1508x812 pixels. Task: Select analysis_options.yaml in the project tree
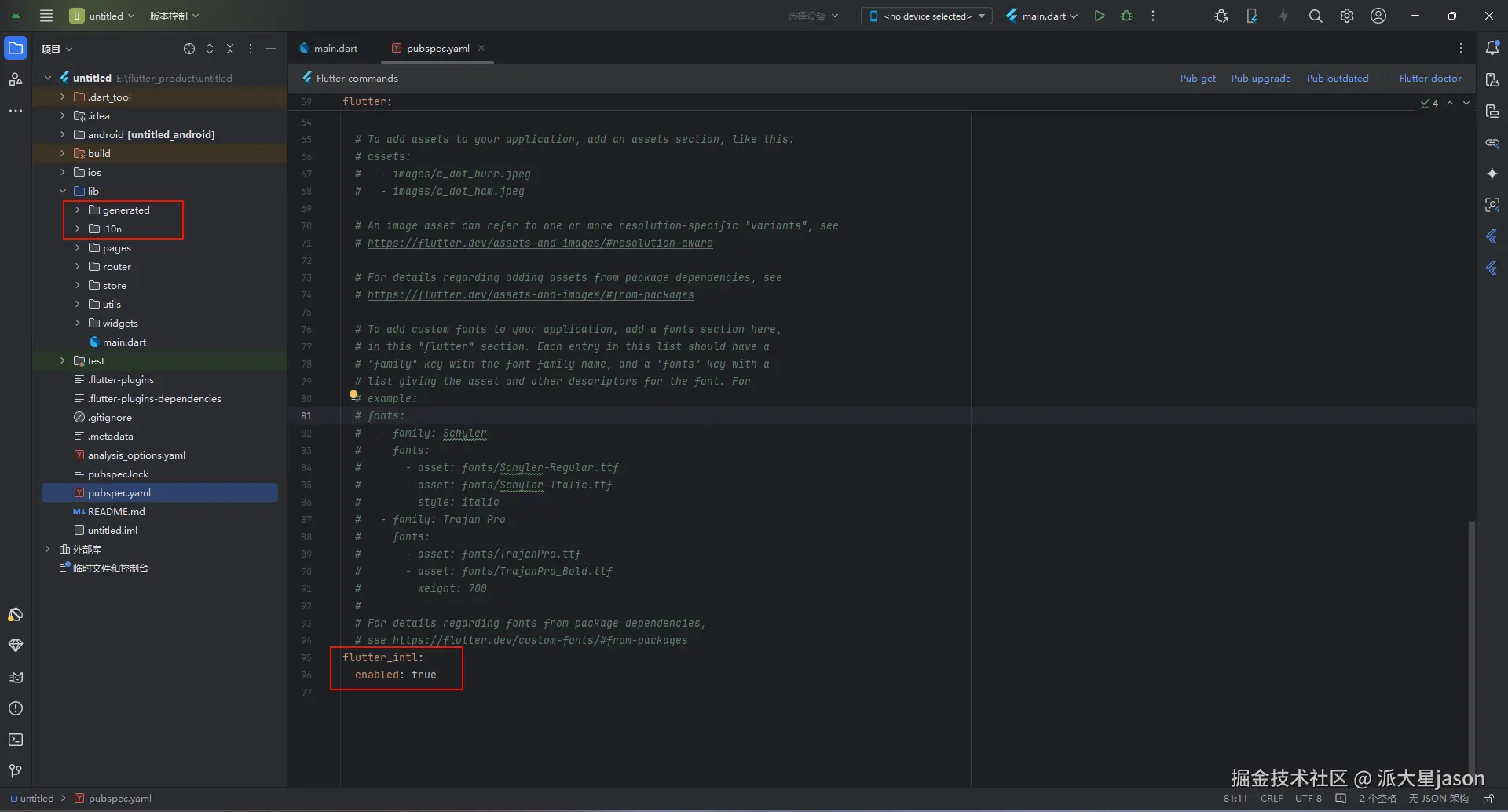click(136, 455)
